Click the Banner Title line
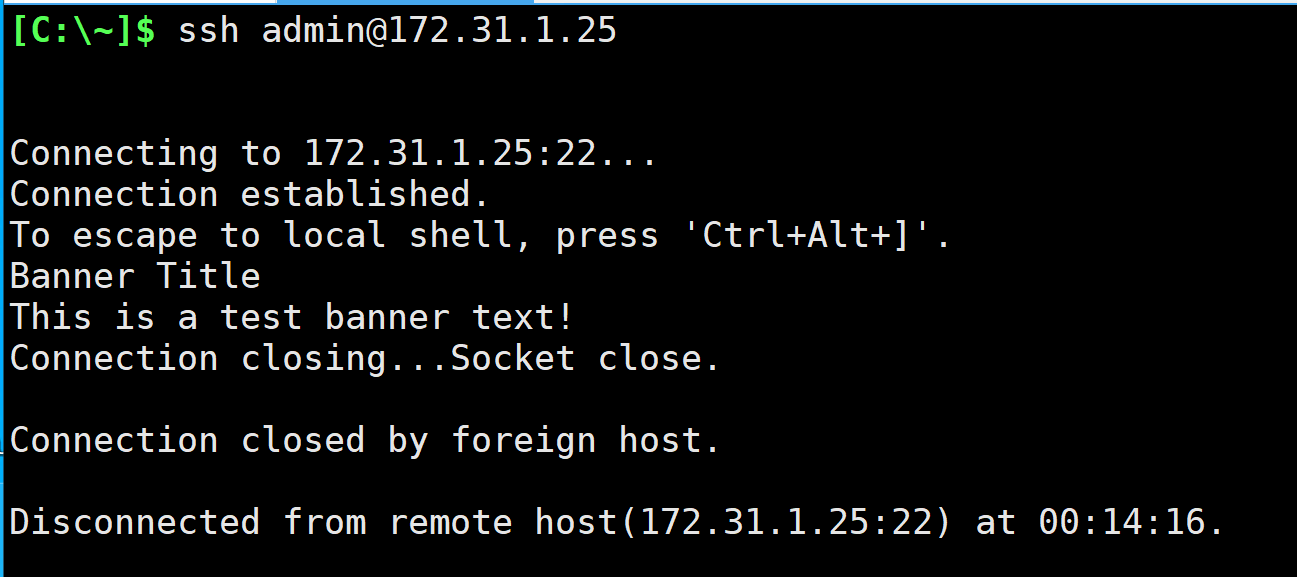 (135, 276)
